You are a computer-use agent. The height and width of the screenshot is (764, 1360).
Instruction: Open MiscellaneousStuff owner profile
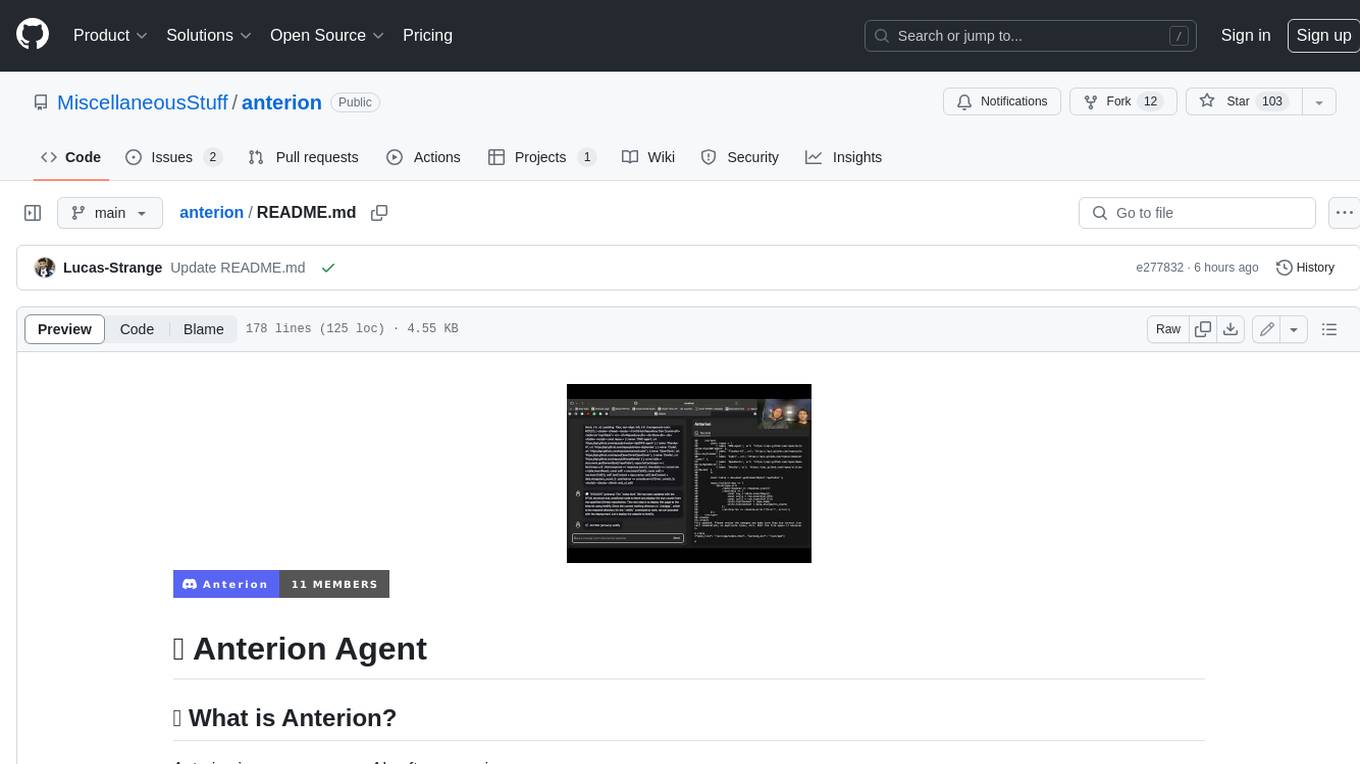coord(142,102)
